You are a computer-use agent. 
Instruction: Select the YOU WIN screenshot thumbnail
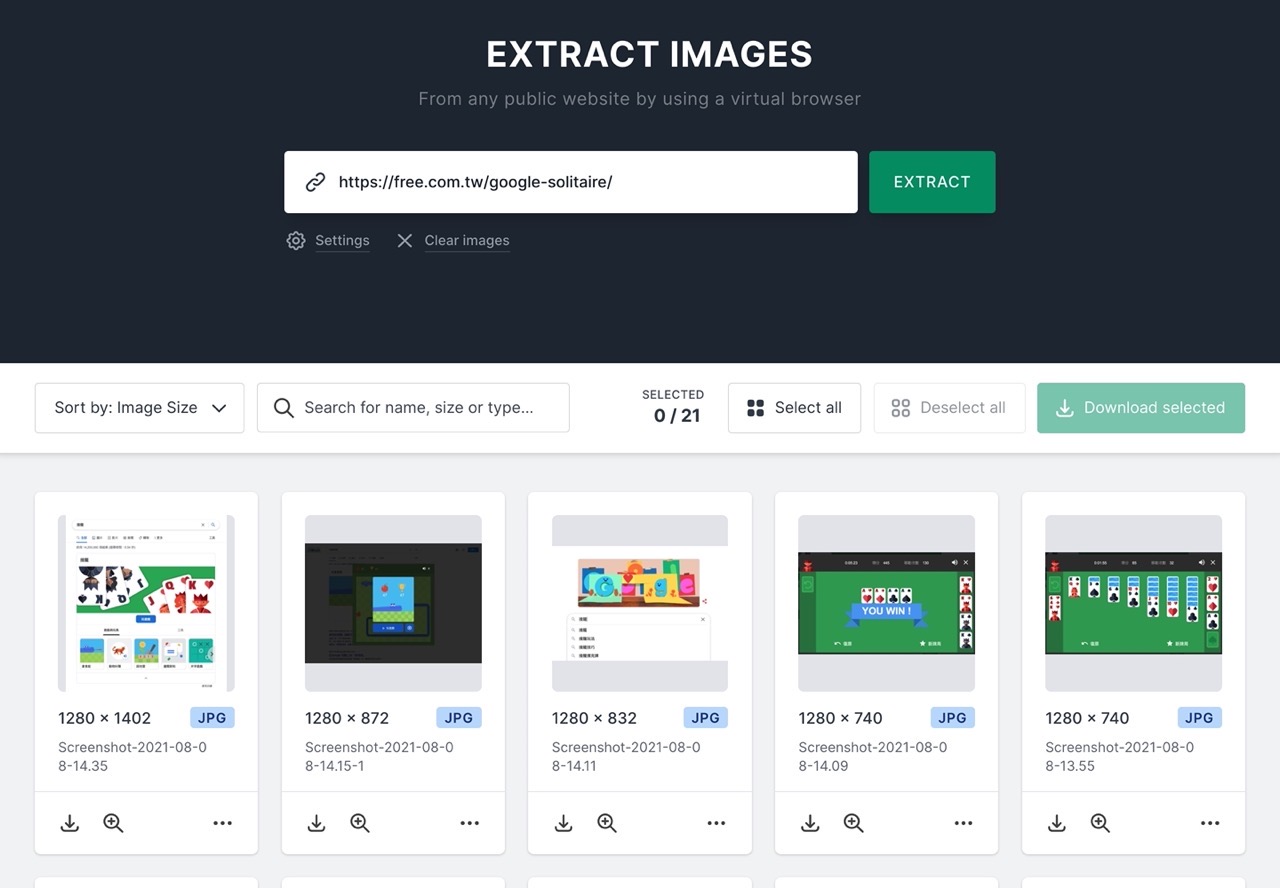click(x=886, y=602)
